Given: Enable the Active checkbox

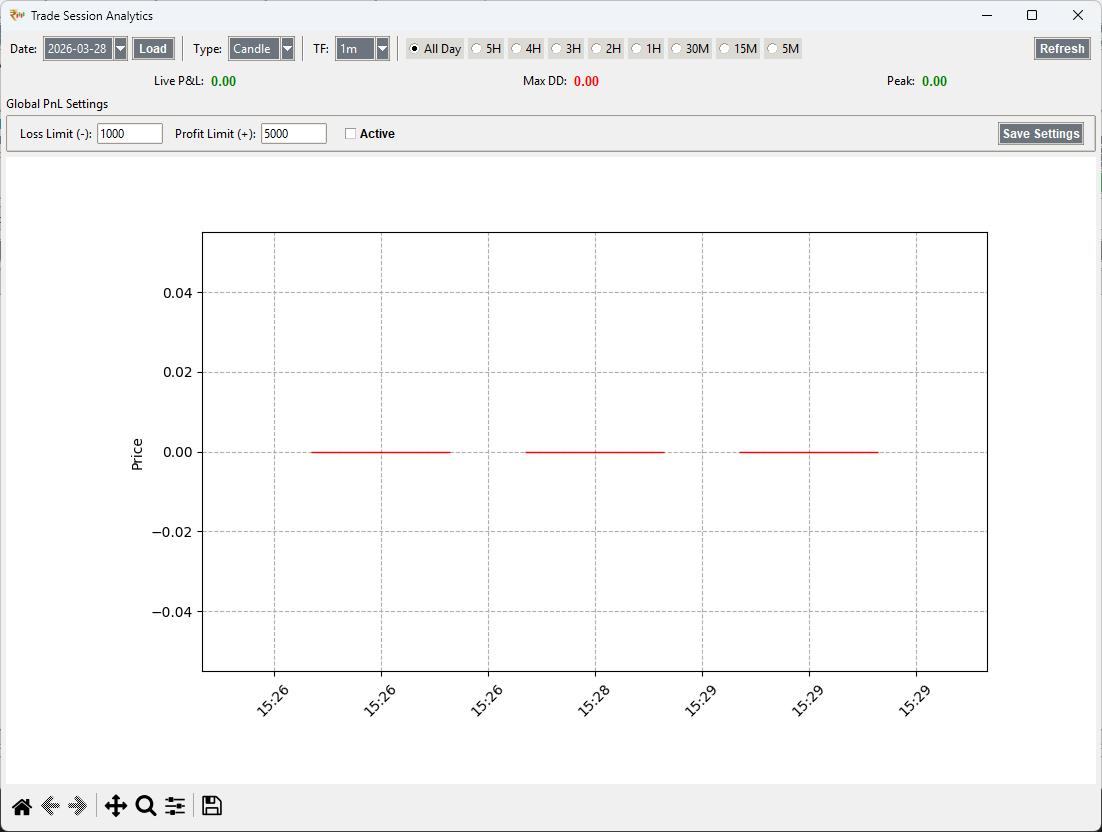Looking at the screenshot, I should click(x=351, y=133).
